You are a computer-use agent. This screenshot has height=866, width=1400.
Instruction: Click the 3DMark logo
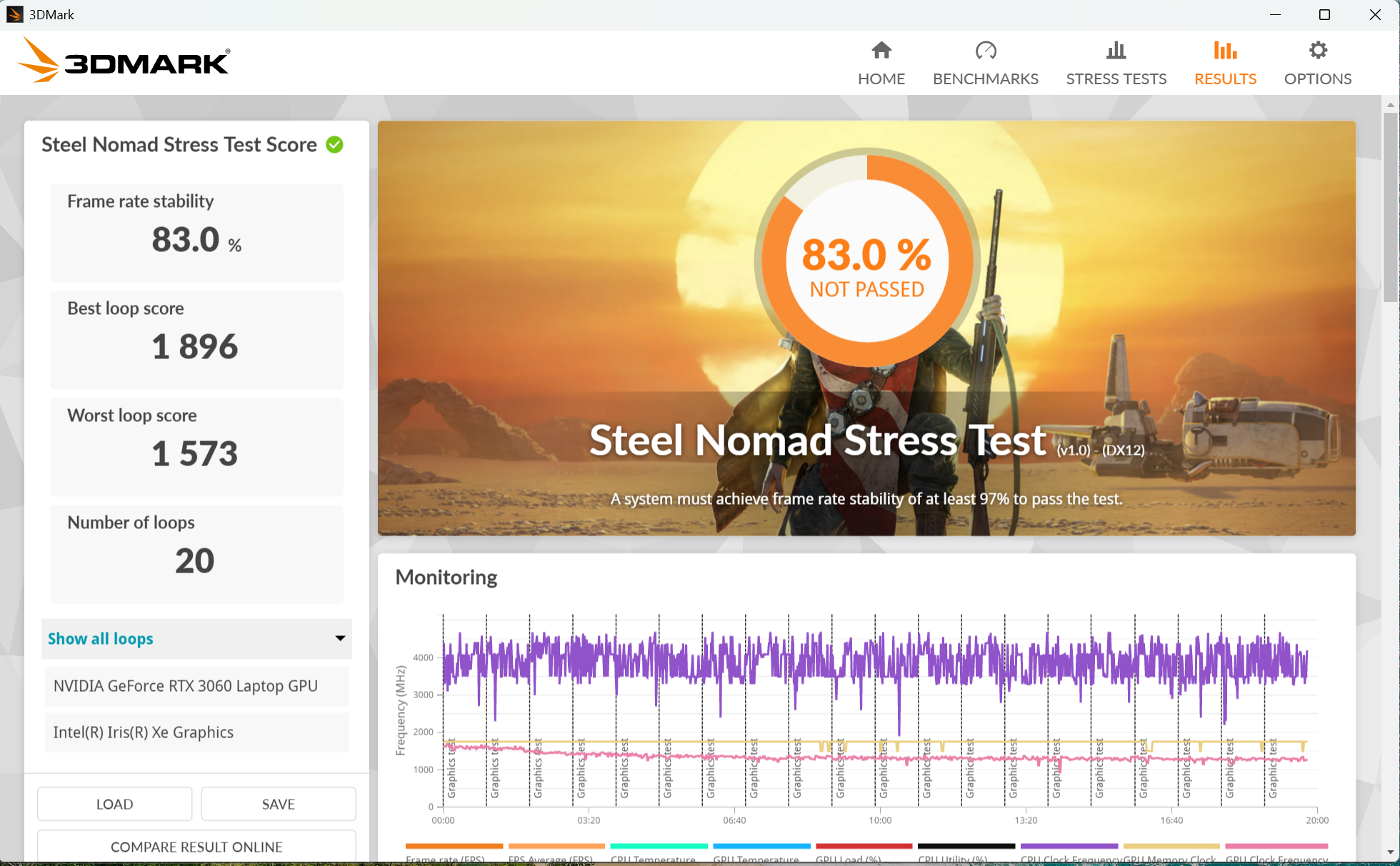tap(124, 60)
